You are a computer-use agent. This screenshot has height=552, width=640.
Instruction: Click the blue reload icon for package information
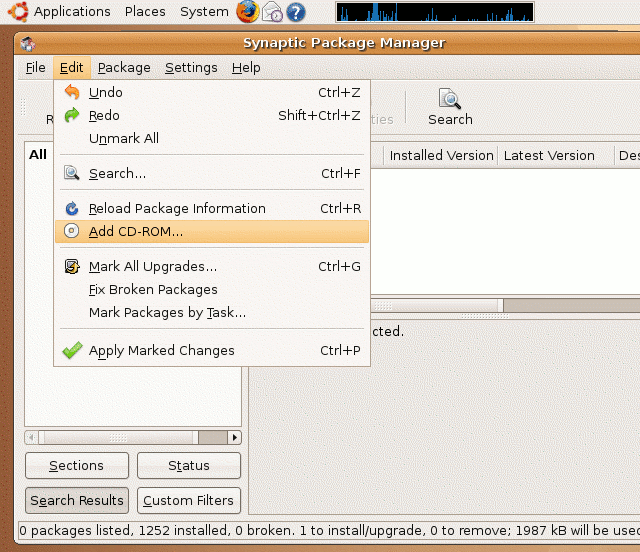pos(72,208)
